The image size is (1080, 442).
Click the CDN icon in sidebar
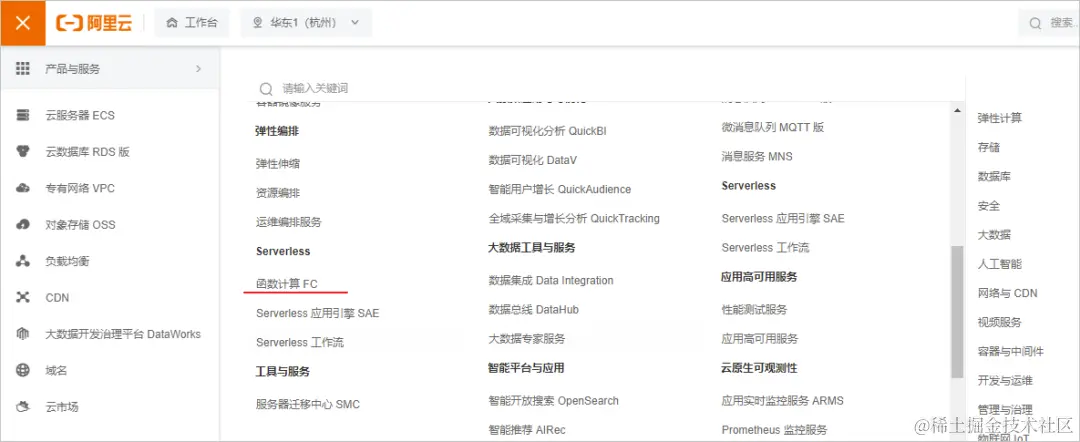pyautogui.click(x=23, y=297)
